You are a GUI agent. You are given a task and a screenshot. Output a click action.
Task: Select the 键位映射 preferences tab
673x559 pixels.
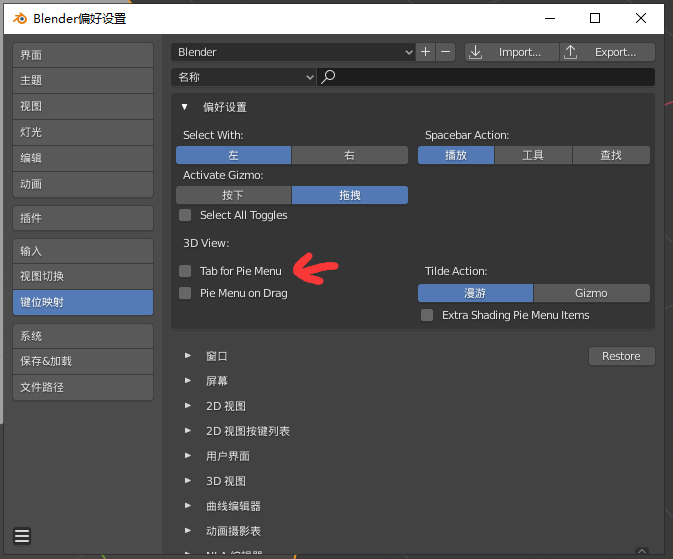pos(83,302)
